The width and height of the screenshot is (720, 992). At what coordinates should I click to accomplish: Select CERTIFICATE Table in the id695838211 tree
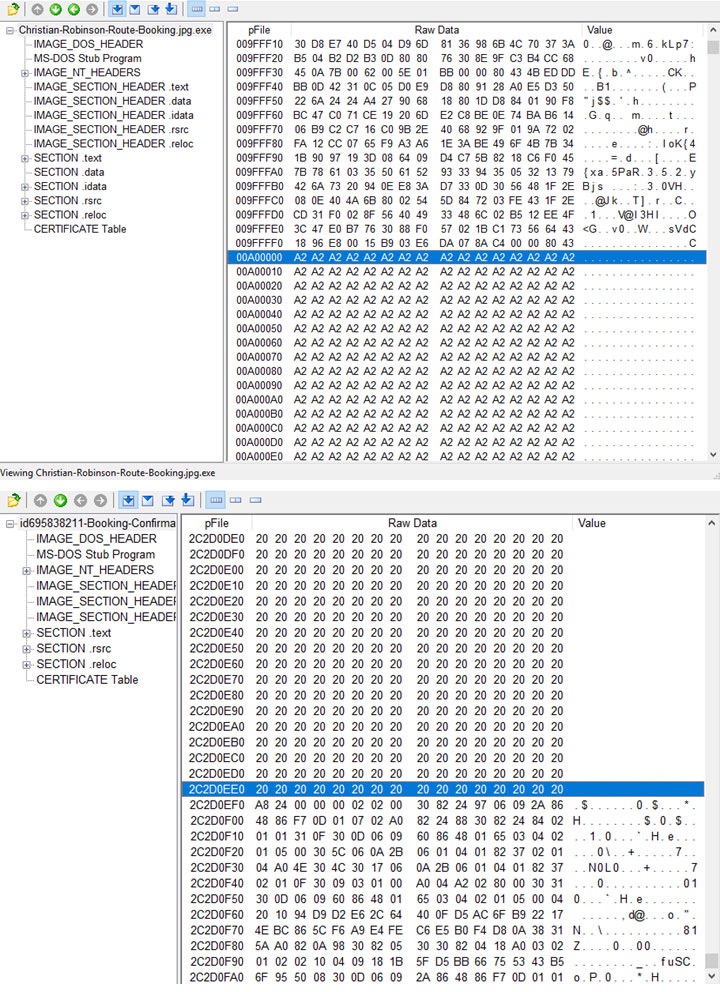[87, 679]
